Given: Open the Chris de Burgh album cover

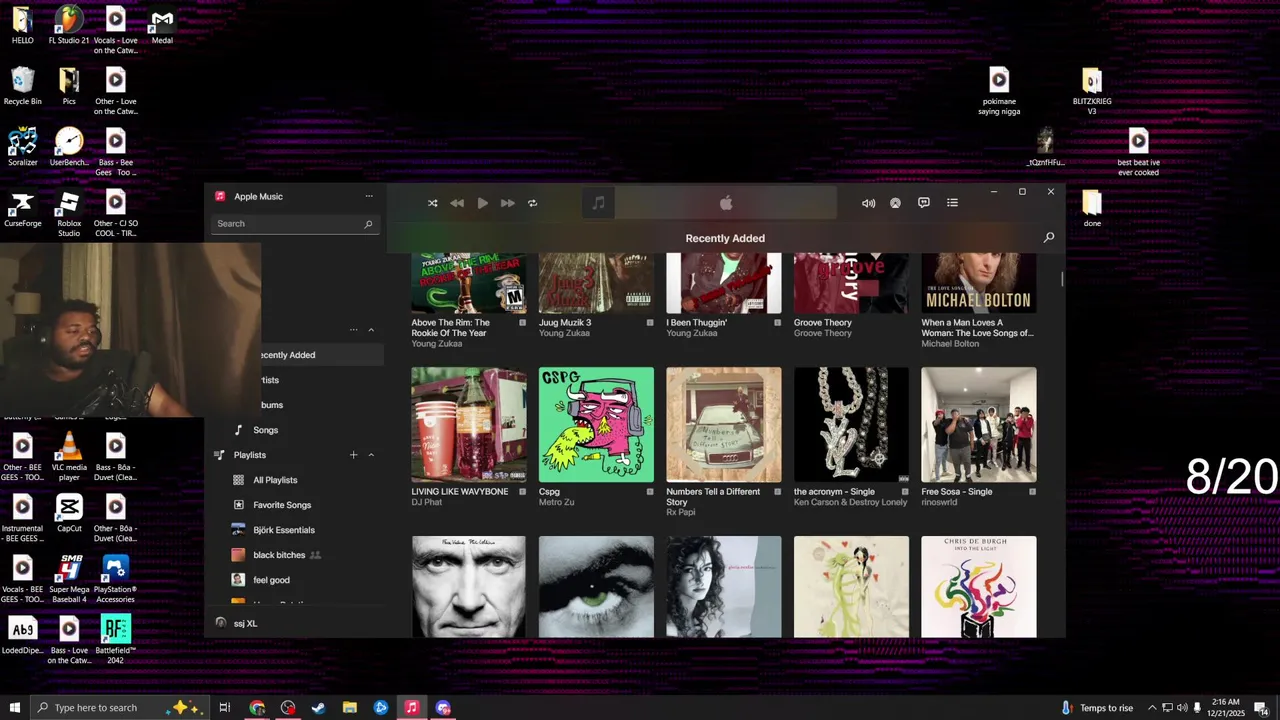Looking at the screenshot, I should click(979, 586).
